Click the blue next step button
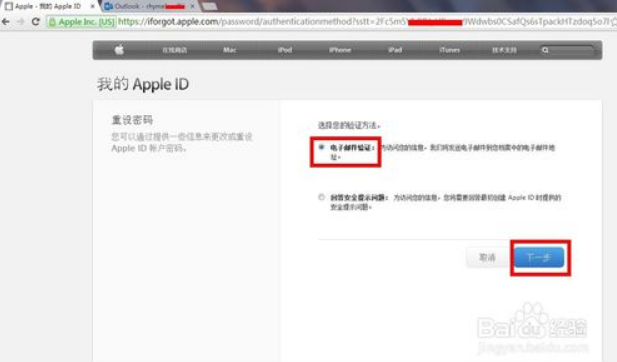 coord(539,258)
